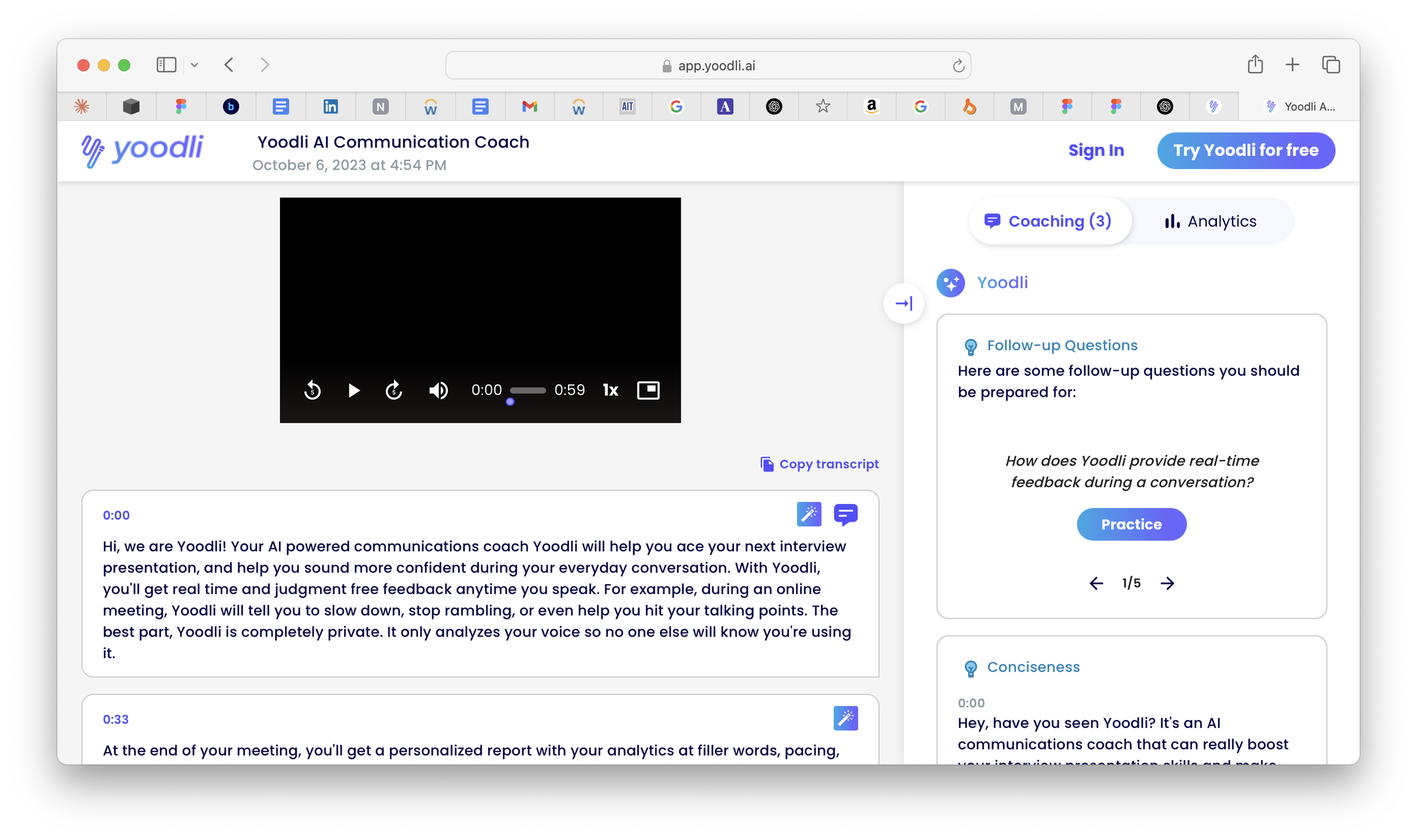Switch to the gray cube tab
Screen dimensions: 1417x840
131,106
